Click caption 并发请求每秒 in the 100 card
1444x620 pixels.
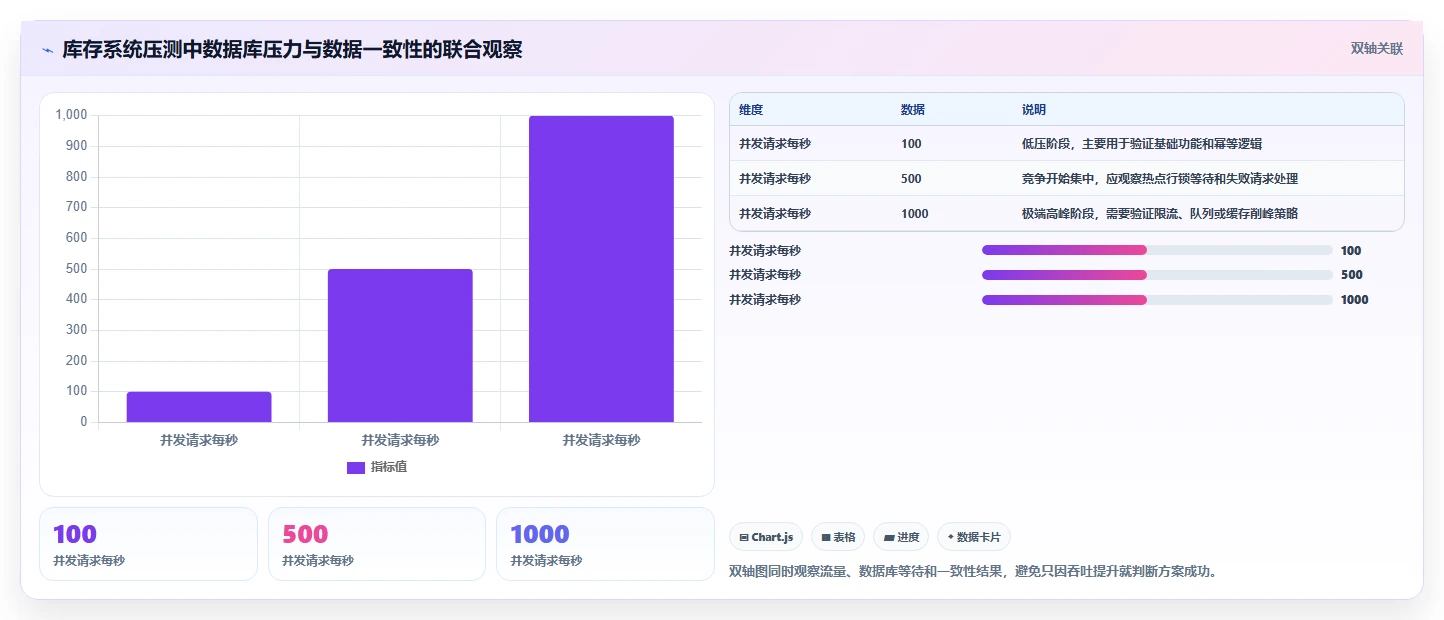[x=89, y=561]
